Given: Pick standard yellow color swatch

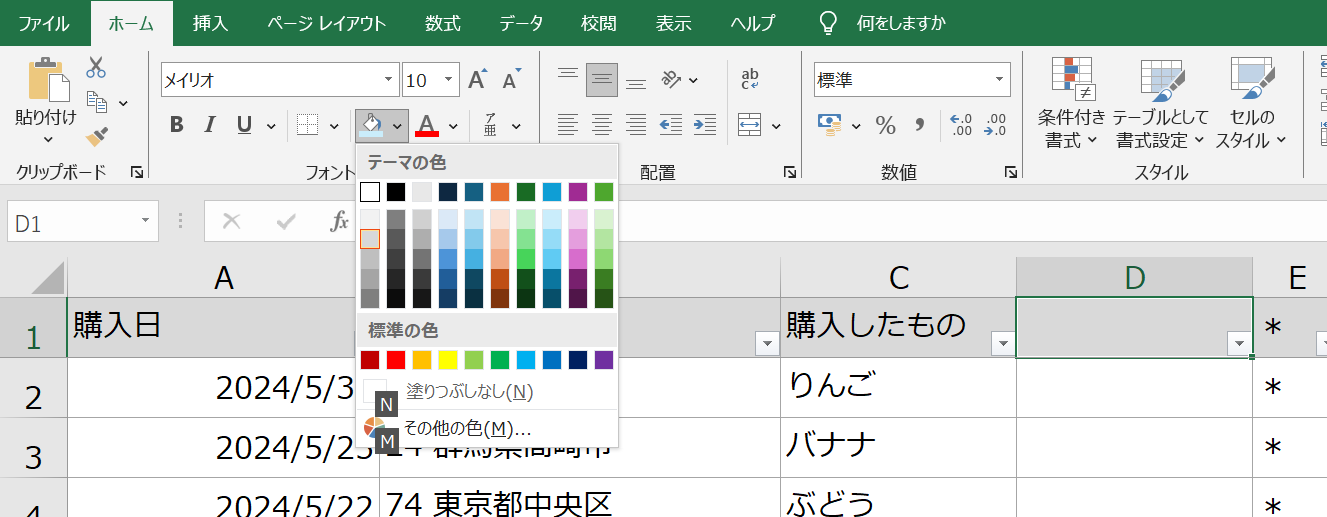Looking at the screenshot, I should pos(448,359).
